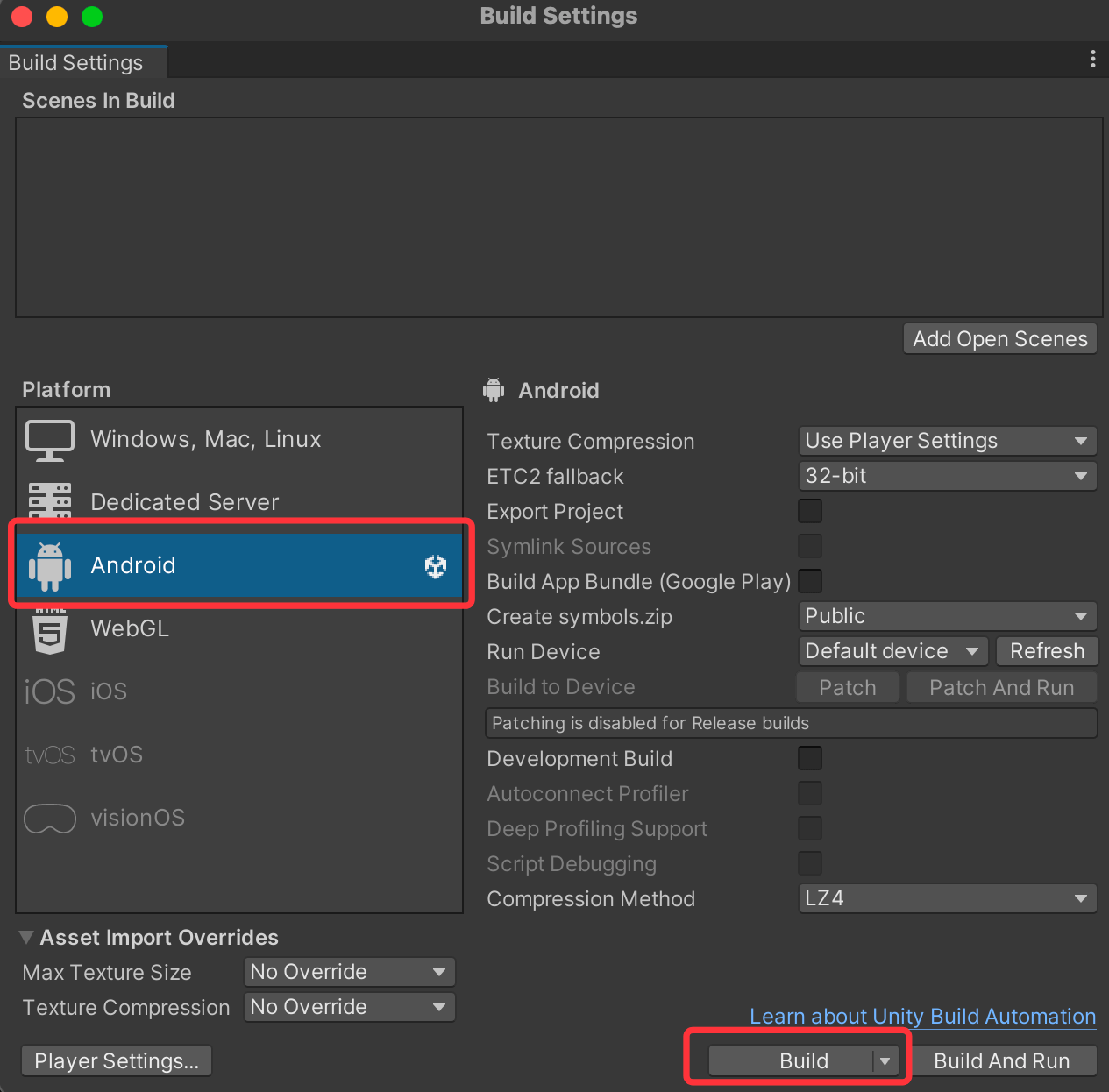Select the visionOS headset icon
1109x1092 pixels.
[x=50, y=819]
